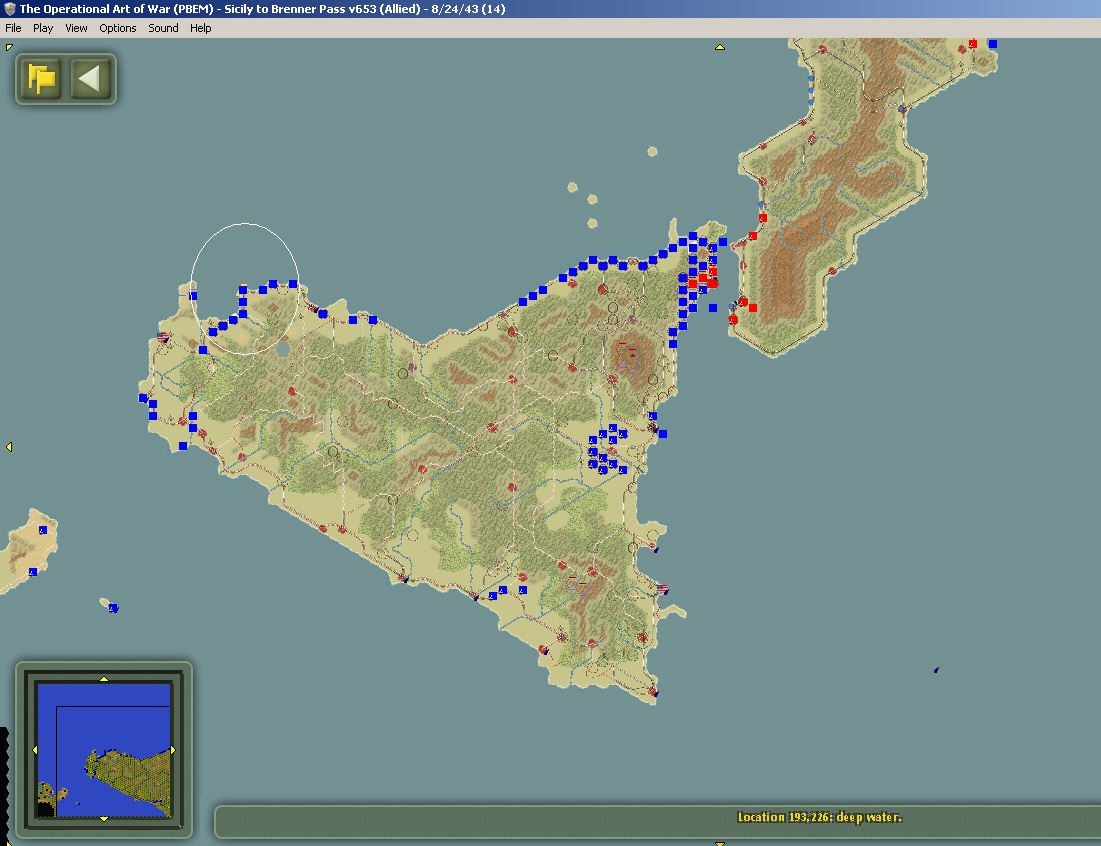Open the Options menu
The width and height of the screenshot is (1101, 846).
pyautogui.click(x=117, y=28)
